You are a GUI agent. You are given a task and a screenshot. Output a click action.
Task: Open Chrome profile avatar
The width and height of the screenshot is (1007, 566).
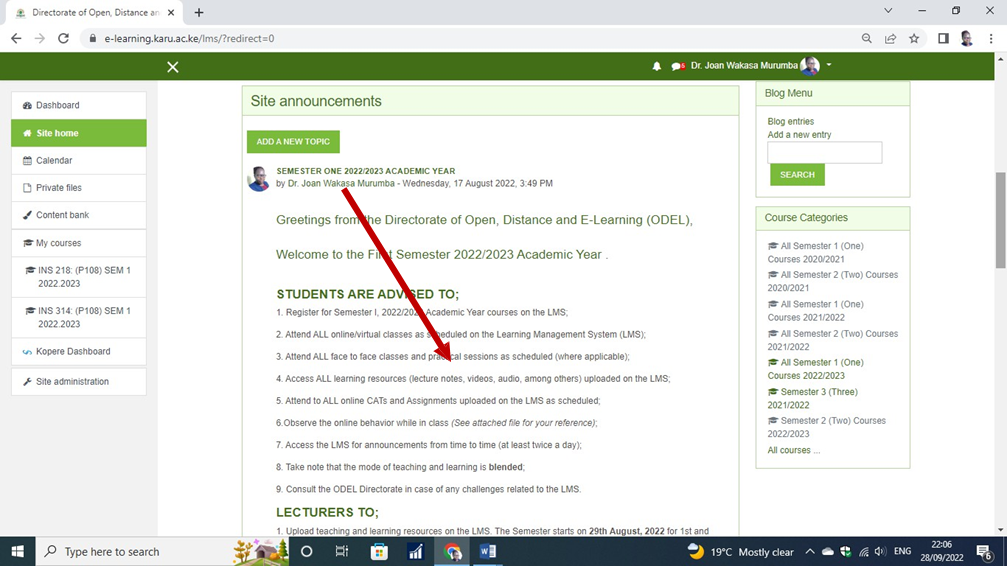coord(967,39)
